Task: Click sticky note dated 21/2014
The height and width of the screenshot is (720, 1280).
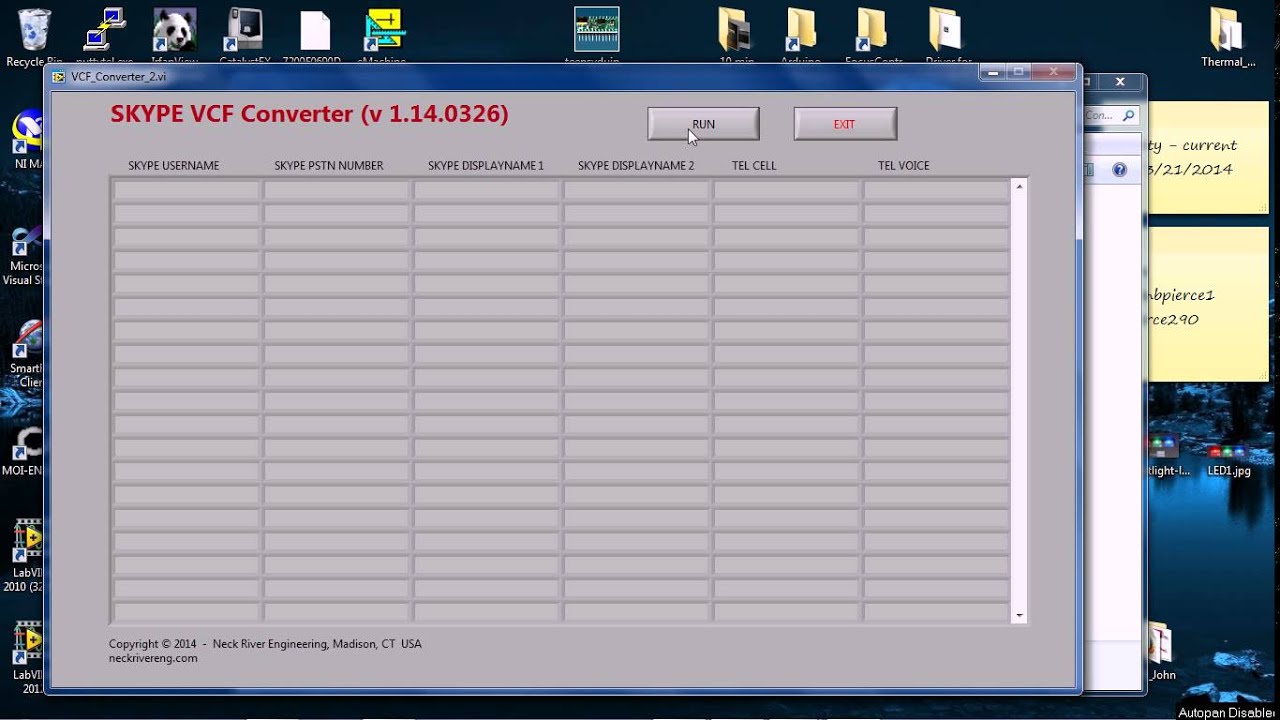Action: click(1208, 158)
